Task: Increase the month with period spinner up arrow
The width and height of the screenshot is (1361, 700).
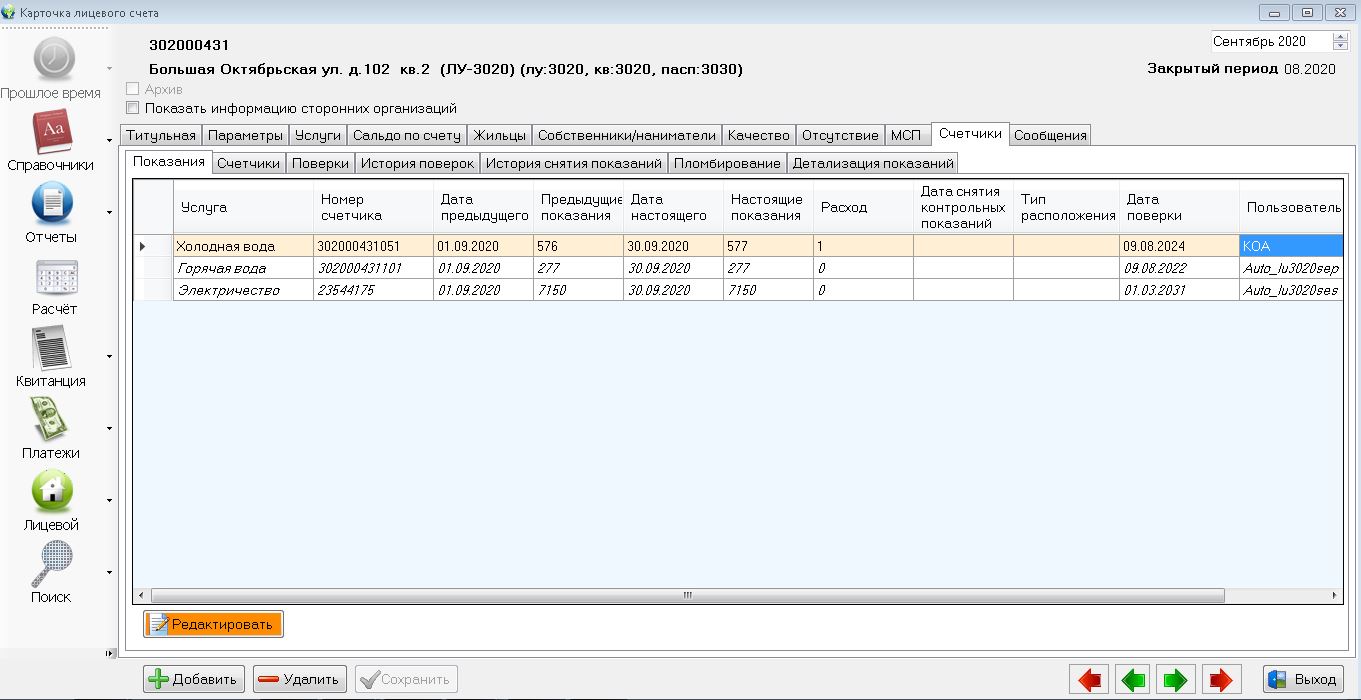Action: pyautogui.click(x=1340, y=37)
